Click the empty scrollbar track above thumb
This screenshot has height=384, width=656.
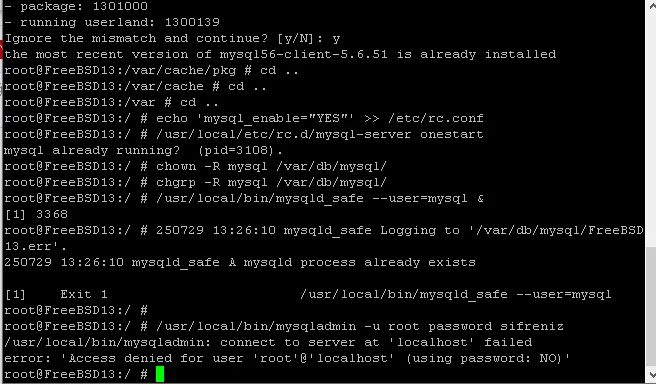pos(651,129)
